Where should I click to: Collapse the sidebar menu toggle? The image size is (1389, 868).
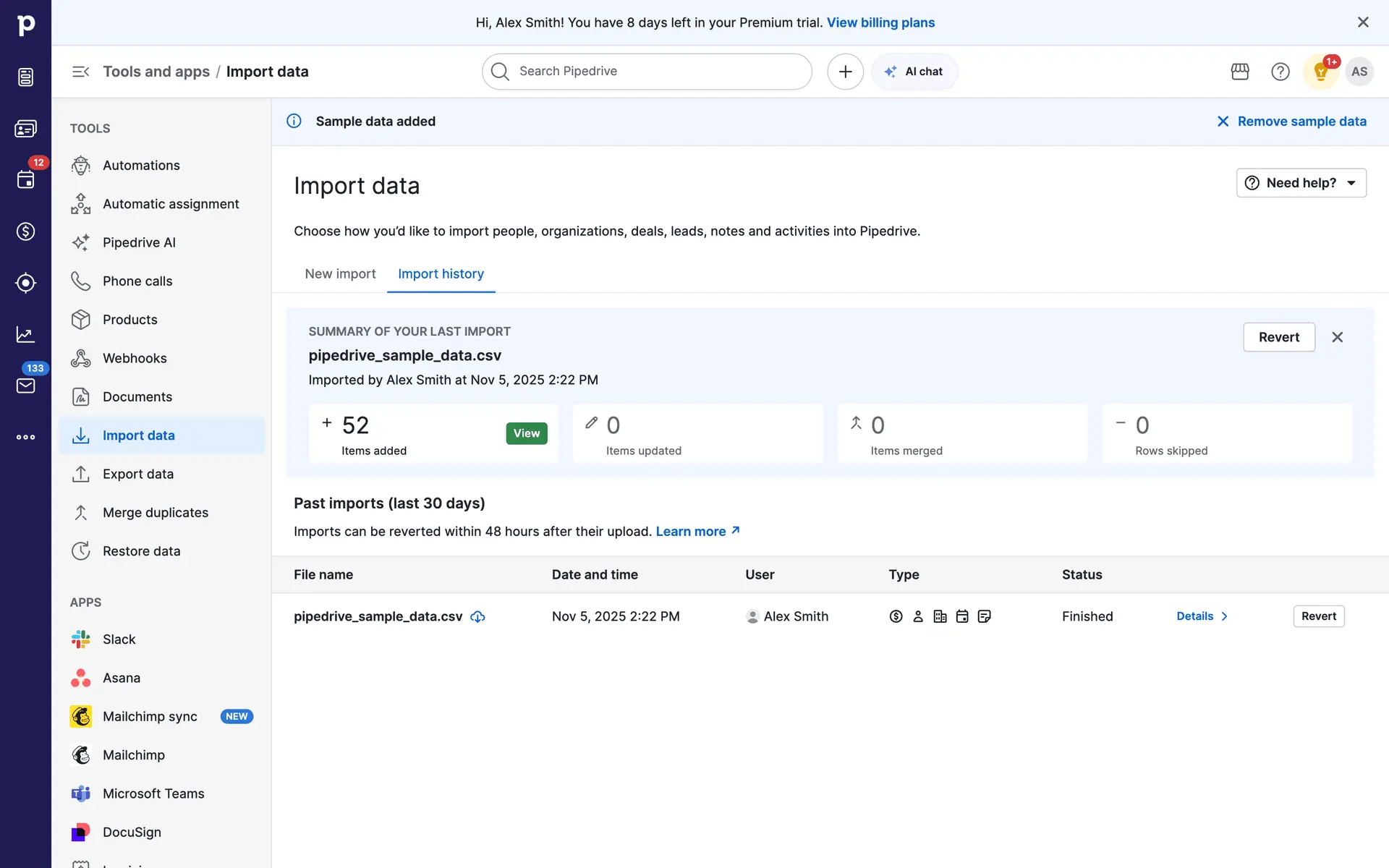coord(80,72)
